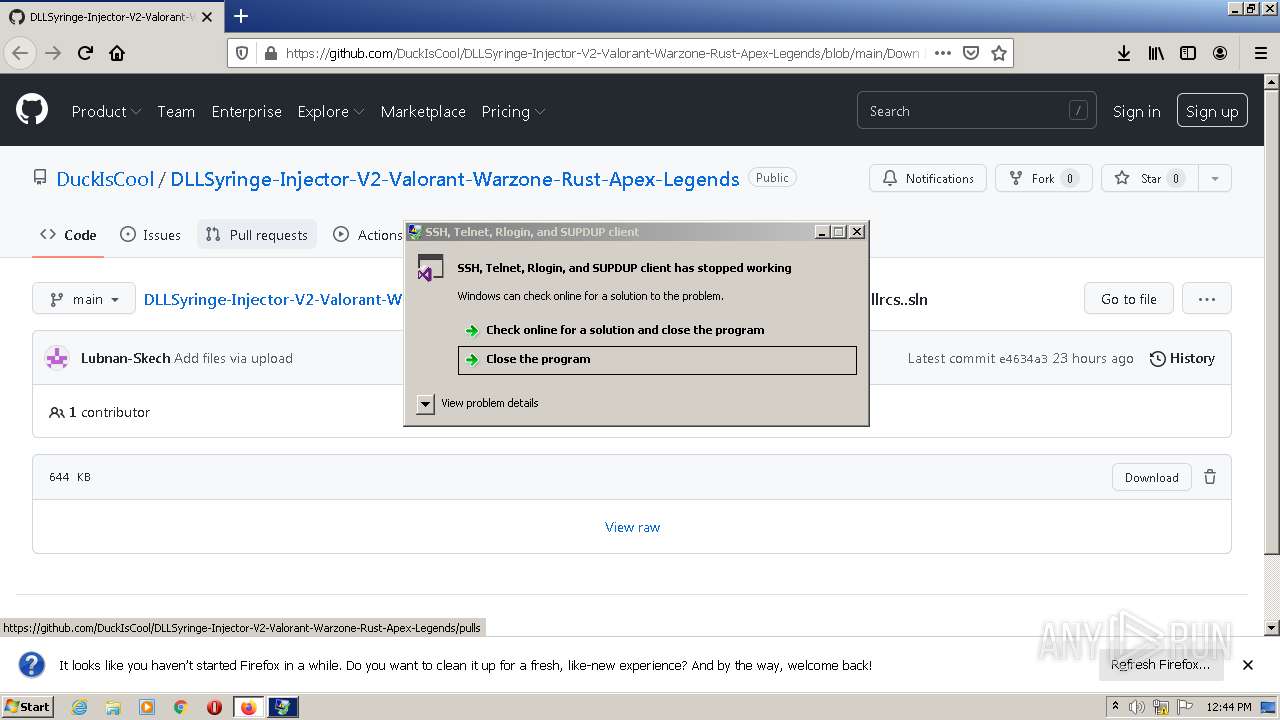The image size is (1280, 720).
Task: Open Firefox account icon
Action: pyautogui.click(x=1220, y=53)
